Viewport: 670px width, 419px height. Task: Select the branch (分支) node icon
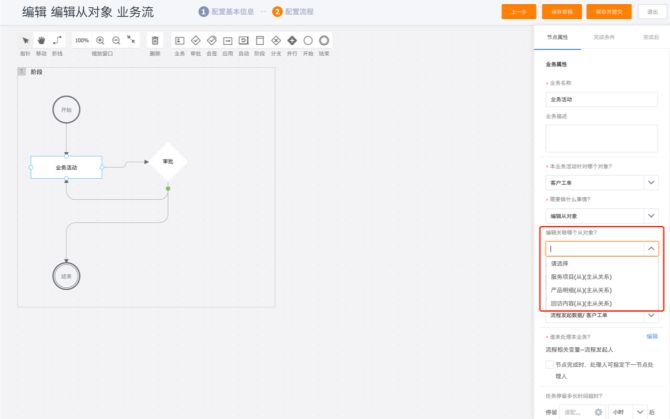tap(276, 41)
